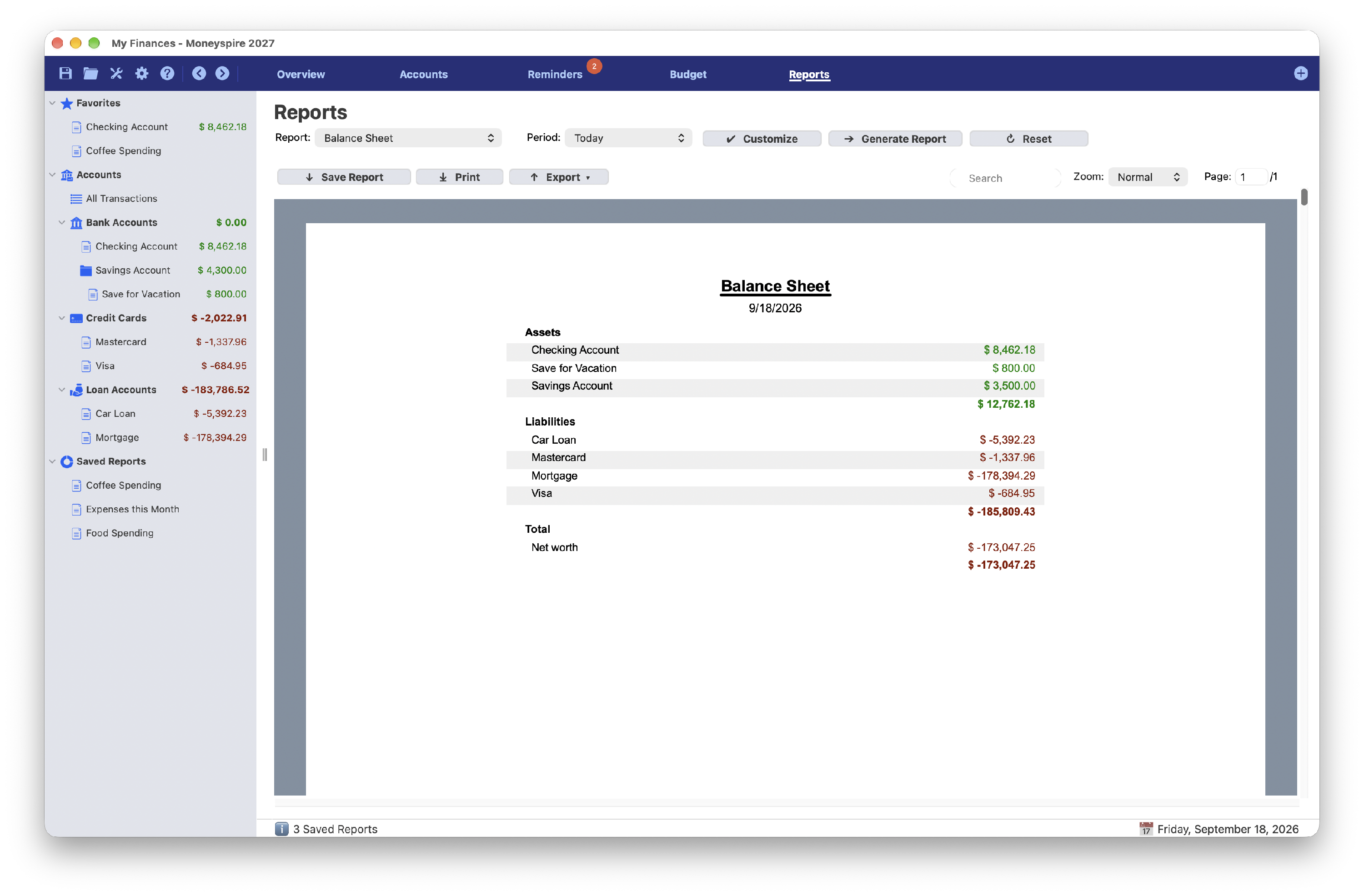This screenshot has height=896, width=1364.
Task: Click the Favorites star icon
Action: (67, 103)
